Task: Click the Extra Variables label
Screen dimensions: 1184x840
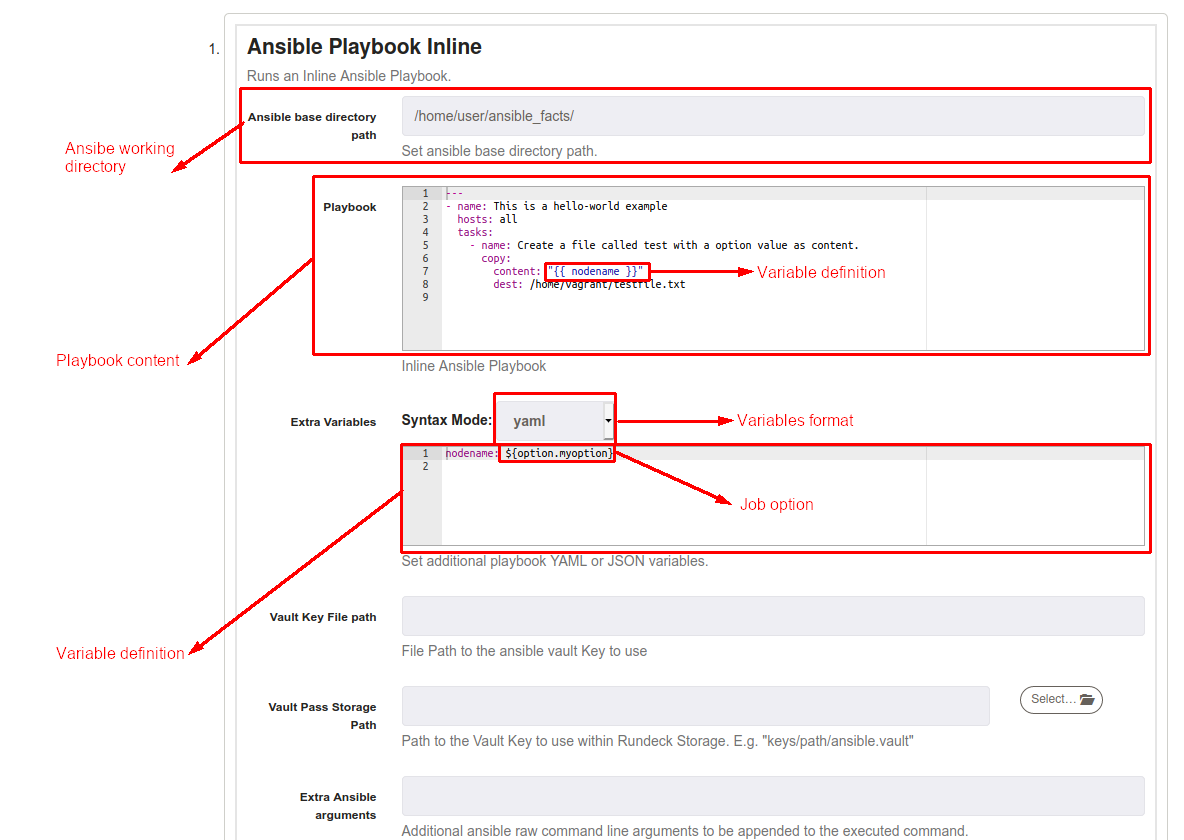Action: point(333,422)
